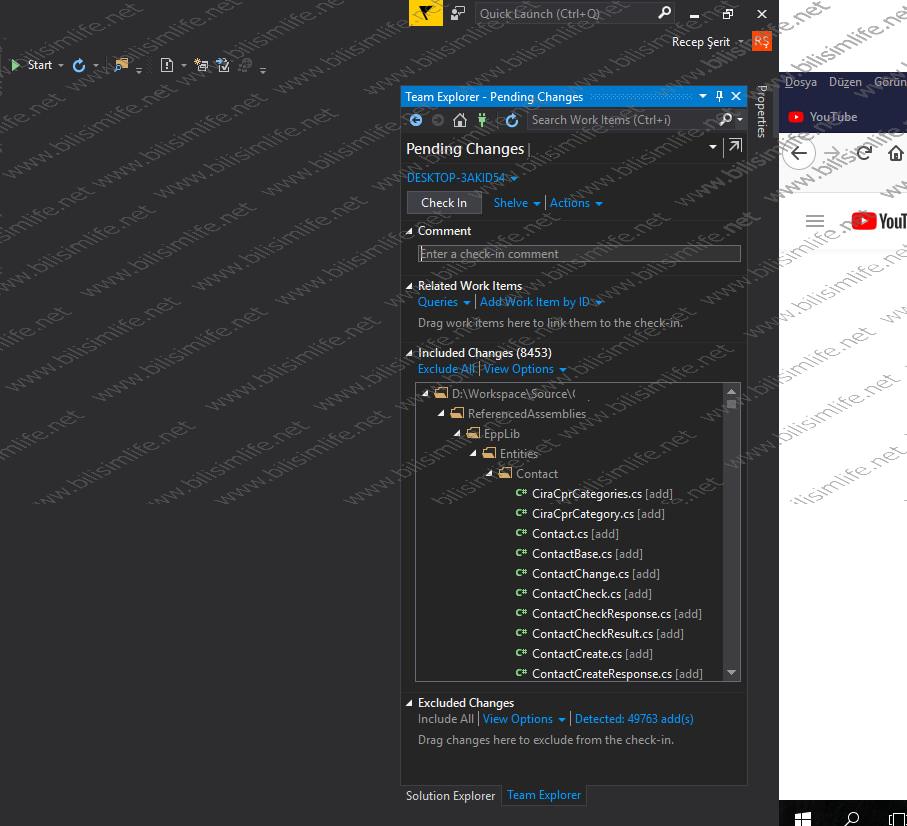Collapse Contact folder node
Image resolution: width=907 pixels, height=826 pixels.
pyautogui.click(x=489, y=473)
